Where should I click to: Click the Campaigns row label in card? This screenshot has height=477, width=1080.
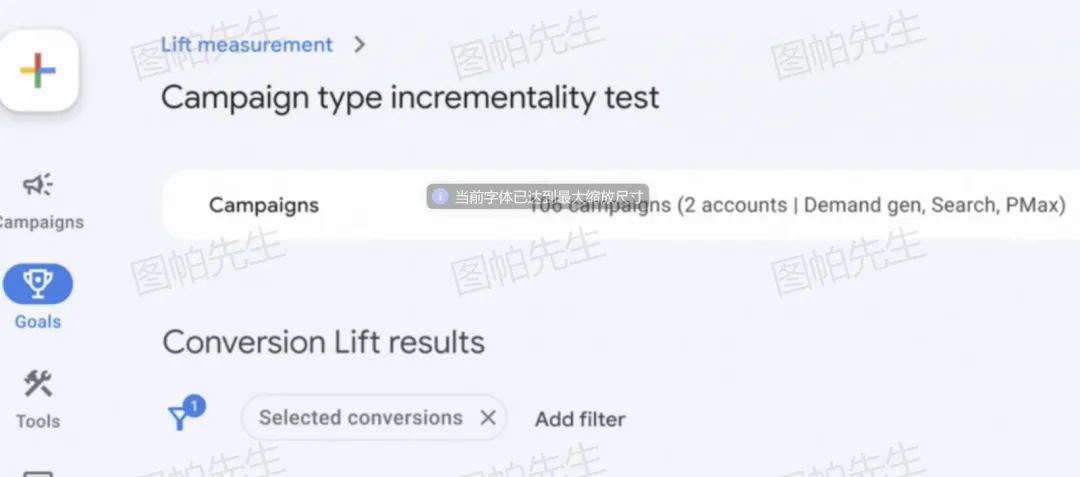(264, 206)
